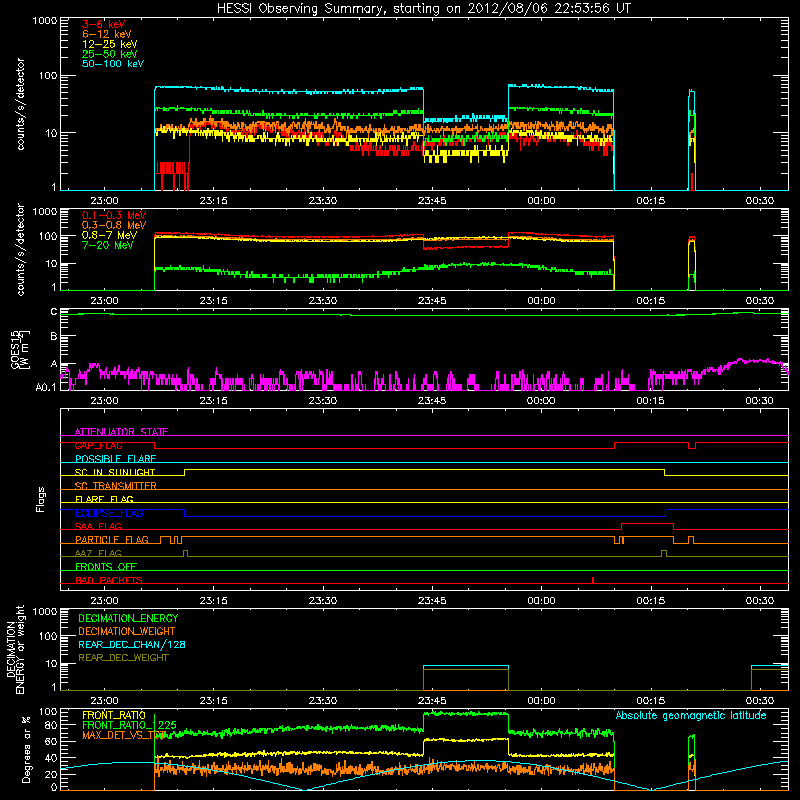The width and height of the screenshot is (800, 800).
Task: Click the 00:15 tick in the flags panel
Action: point(651,601)
